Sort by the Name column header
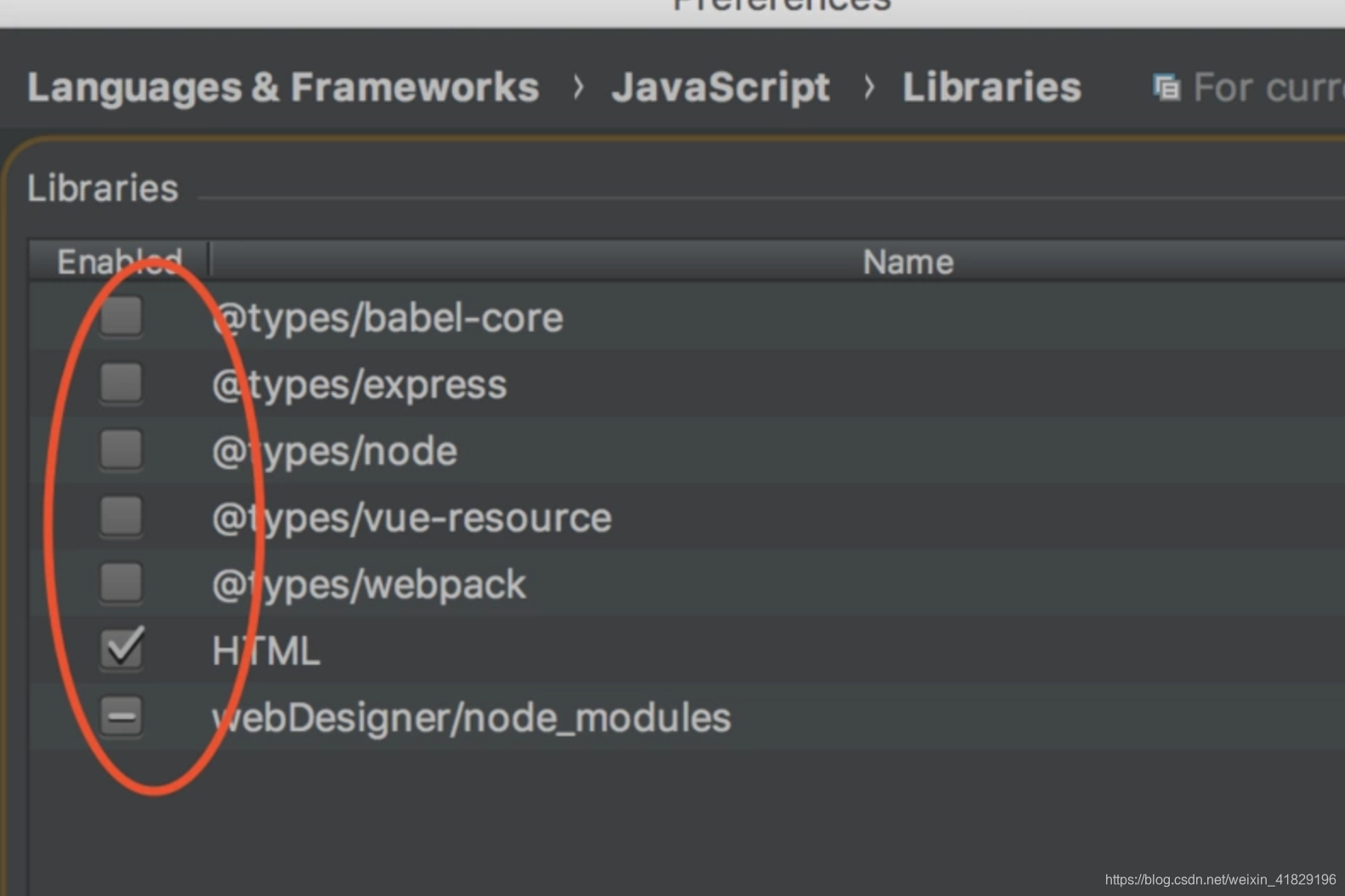 click(x=908, y=262)
